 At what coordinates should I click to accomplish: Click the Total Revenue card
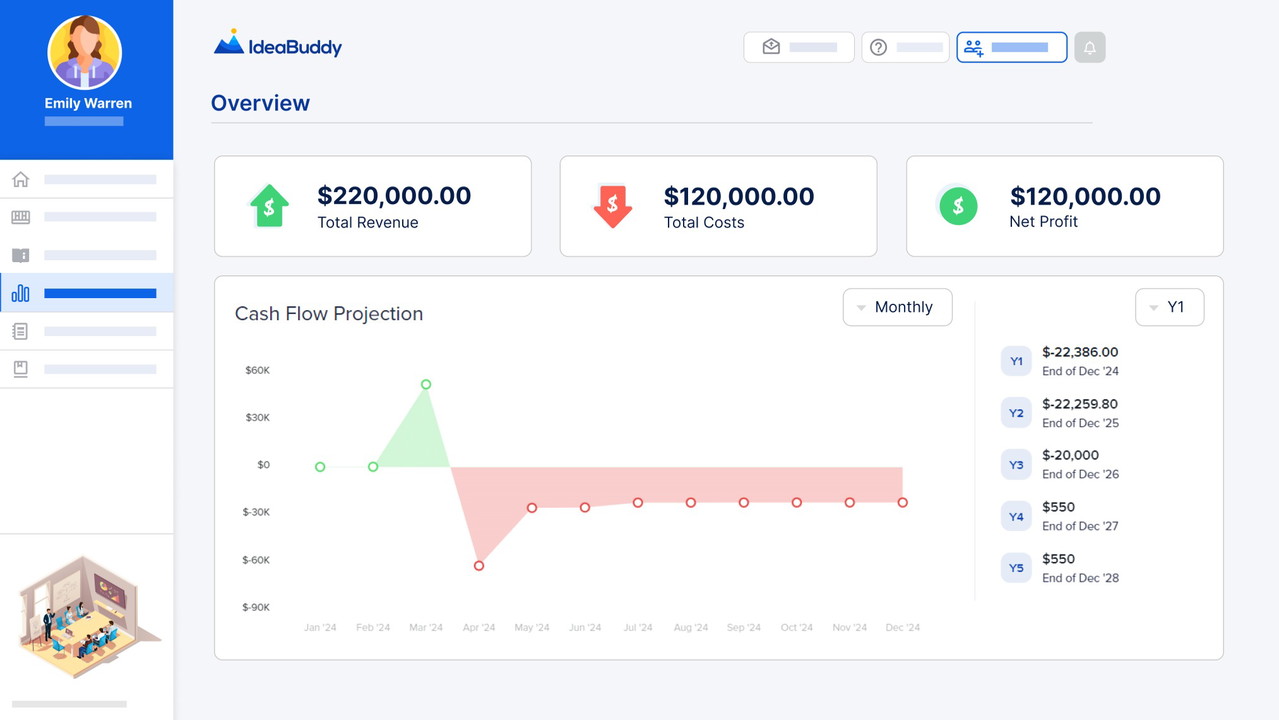tap(372, 206)
